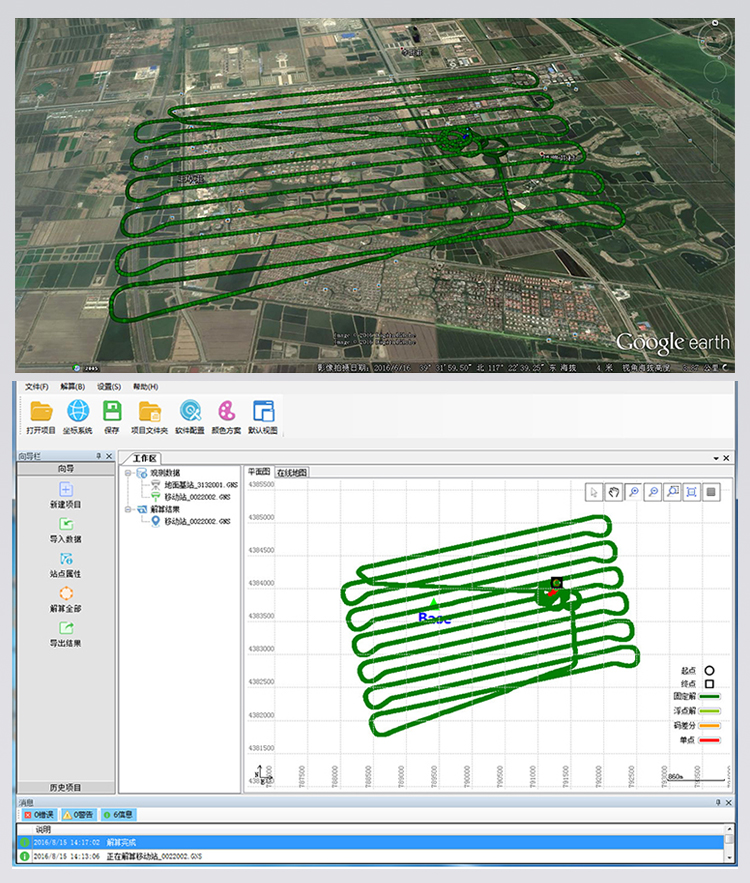Select the hand pan tool on map
This screenshot has width=750, height=883.
[614, 492]
